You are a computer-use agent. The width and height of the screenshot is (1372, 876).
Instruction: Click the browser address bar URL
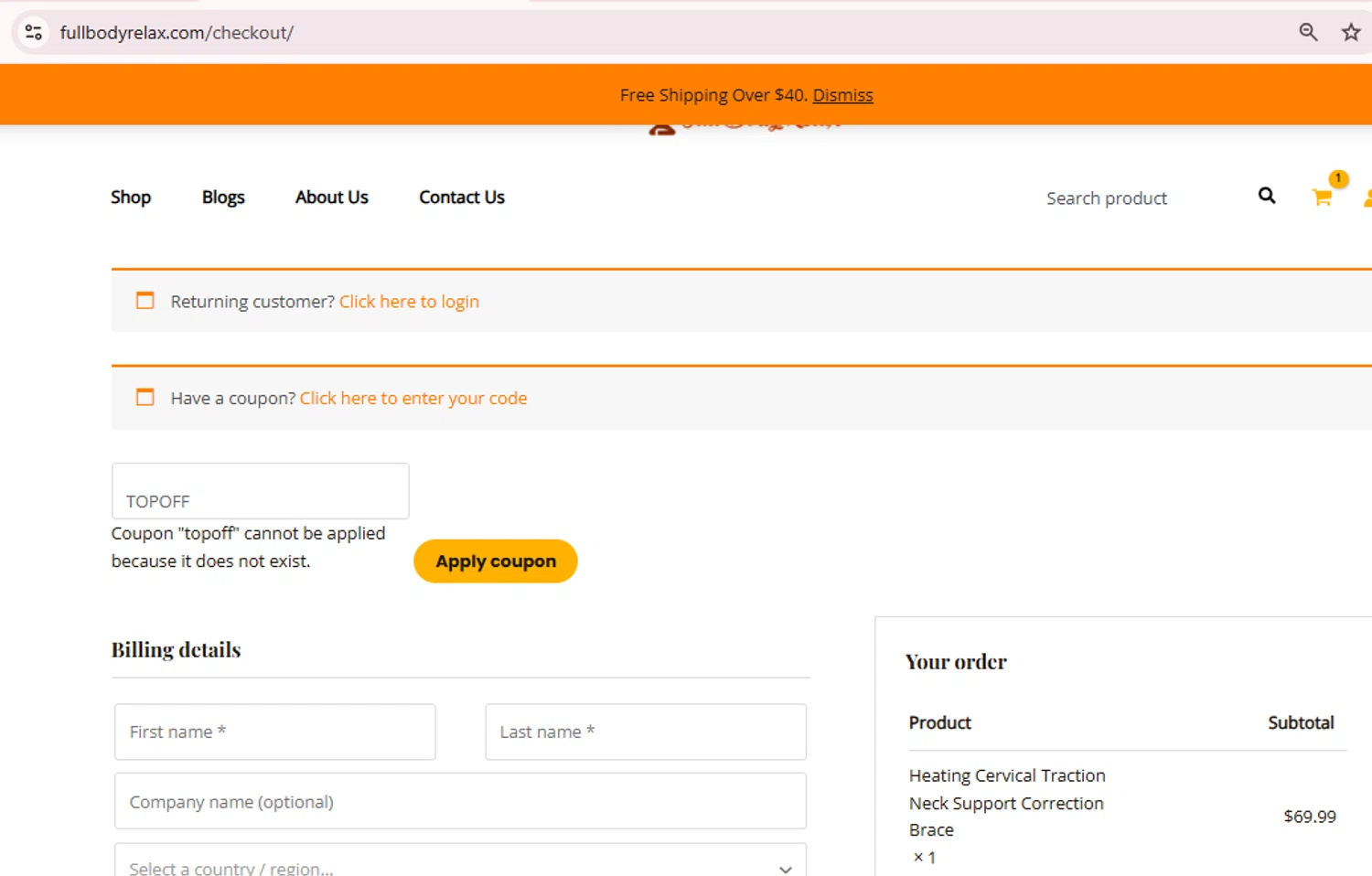click(x=177, y=33)
